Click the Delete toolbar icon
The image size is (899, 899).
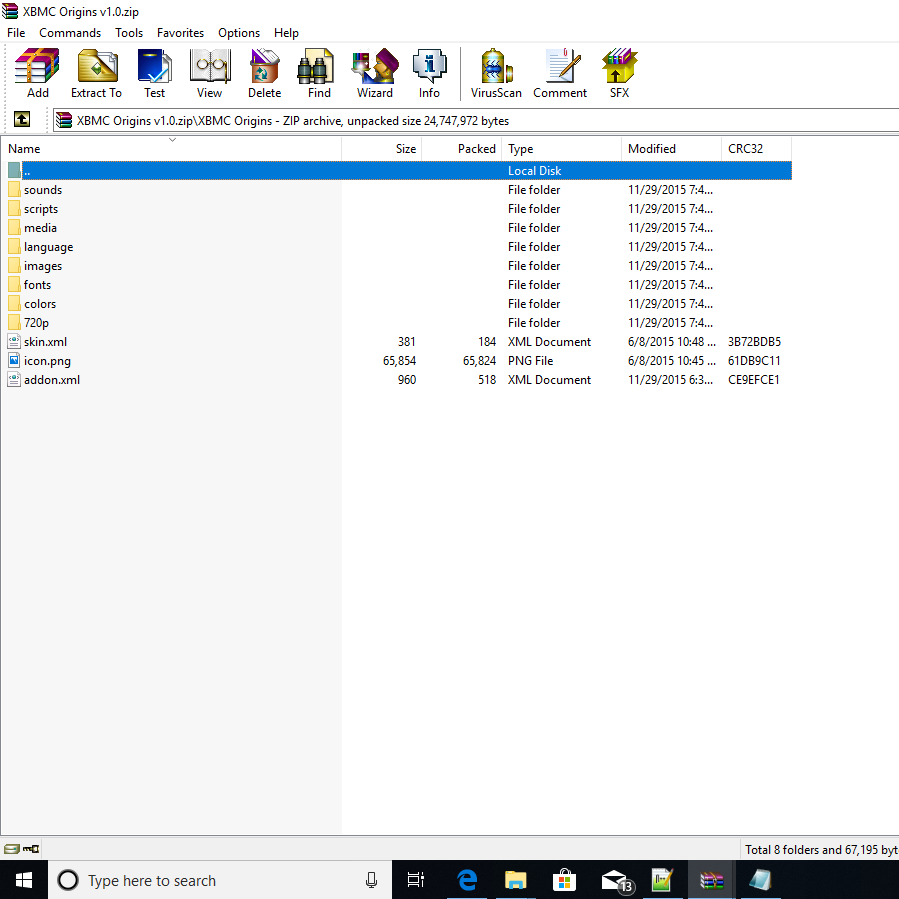coord(264,73)
